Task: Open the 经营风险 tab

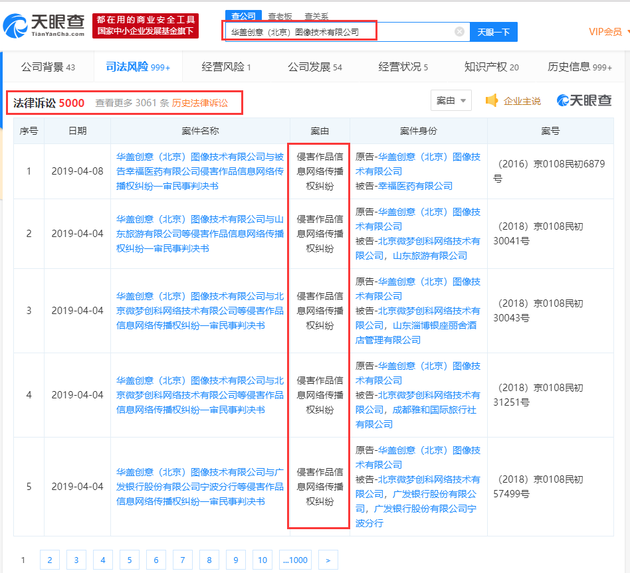Action: pyautogui.click(x=226, y=67)
